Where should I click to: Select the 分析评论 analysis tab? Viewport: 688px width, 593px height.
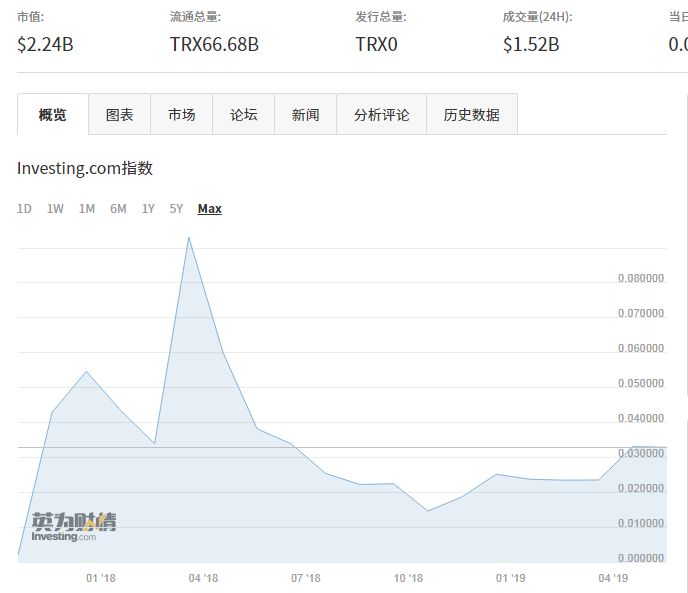tap(381, 115)
